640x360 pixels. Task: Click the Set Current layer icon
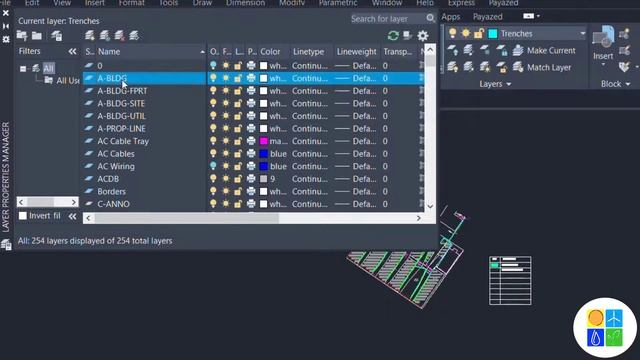[134, 36]
